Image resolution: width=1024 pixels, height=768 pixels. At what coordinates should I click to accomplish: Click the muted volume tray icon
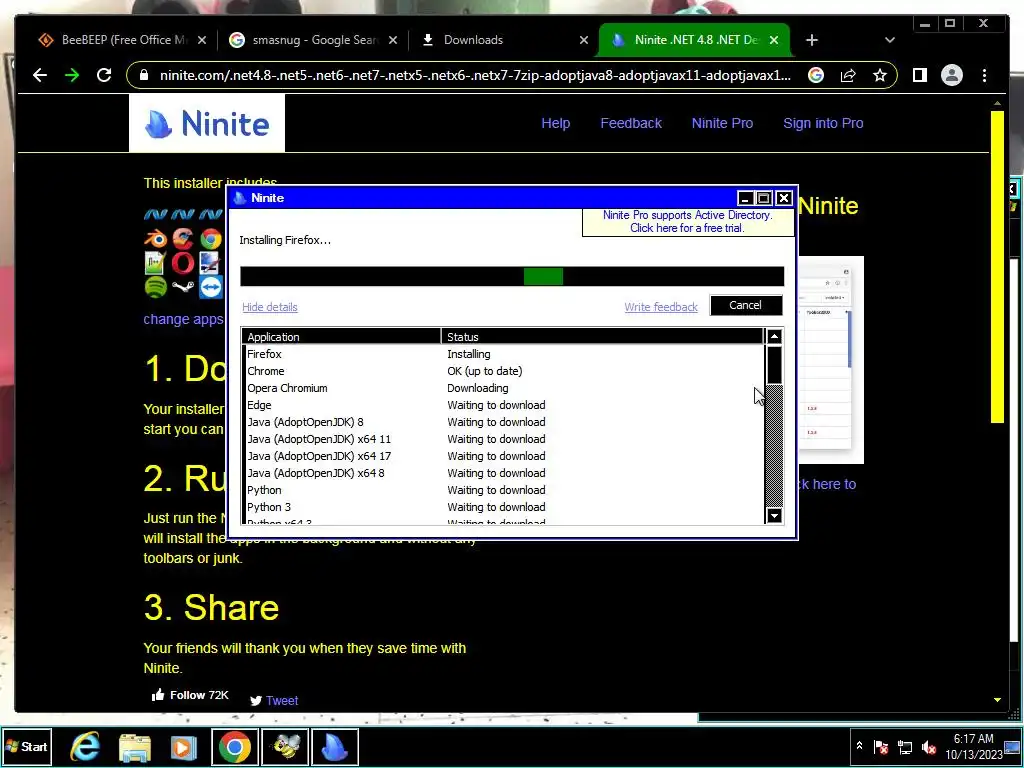[x=928, y=747]
